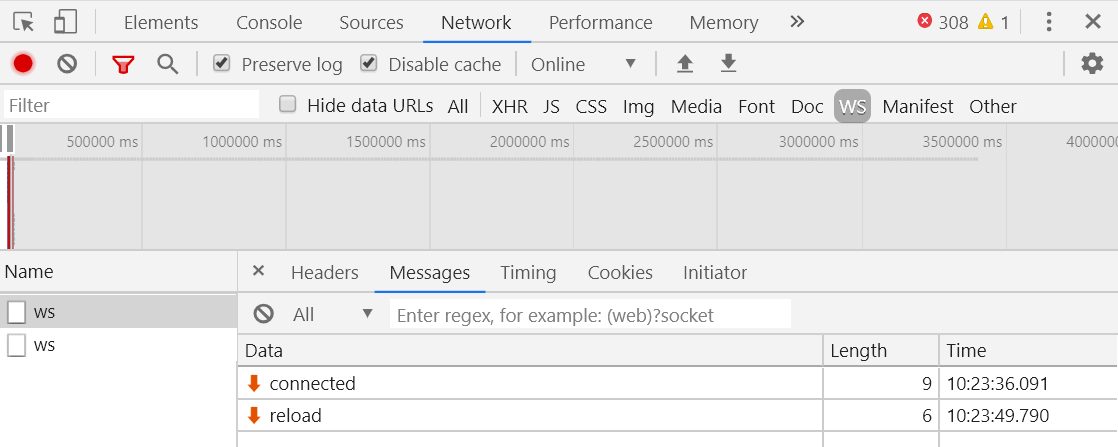The width and height of the screenshot is (1118, 447).
Task: Click the import HAR upload arrow
Action: (685, 64)
